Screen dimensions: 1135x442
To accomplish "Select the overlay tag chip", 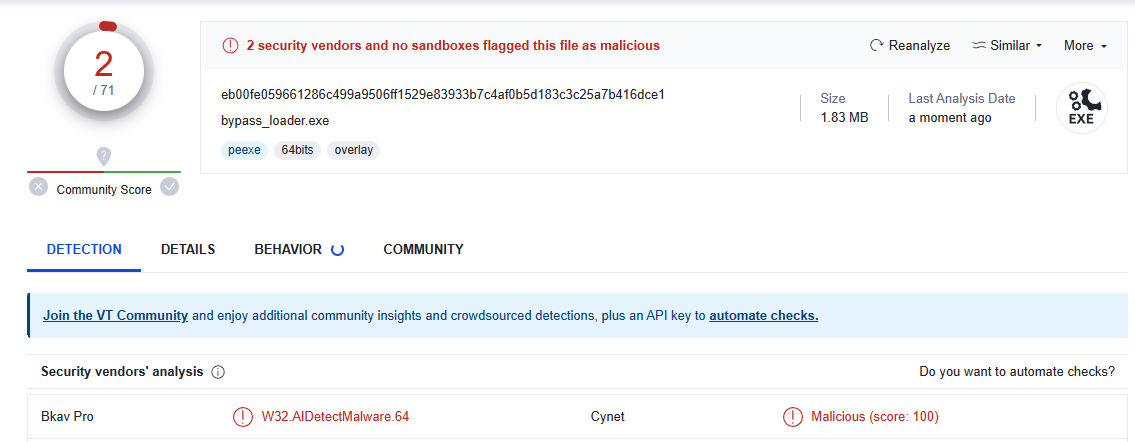I will point(353,150).
